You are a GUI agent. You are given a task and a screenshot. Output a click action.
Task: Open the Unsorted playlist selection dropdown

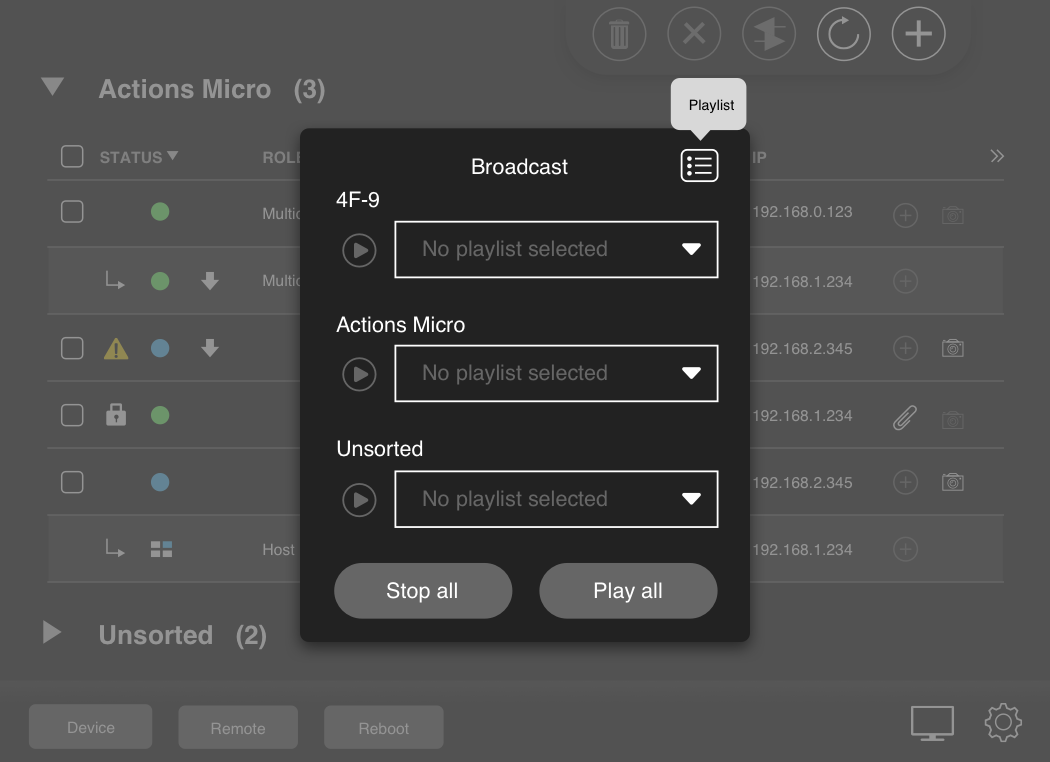click(x=556, y=498)
